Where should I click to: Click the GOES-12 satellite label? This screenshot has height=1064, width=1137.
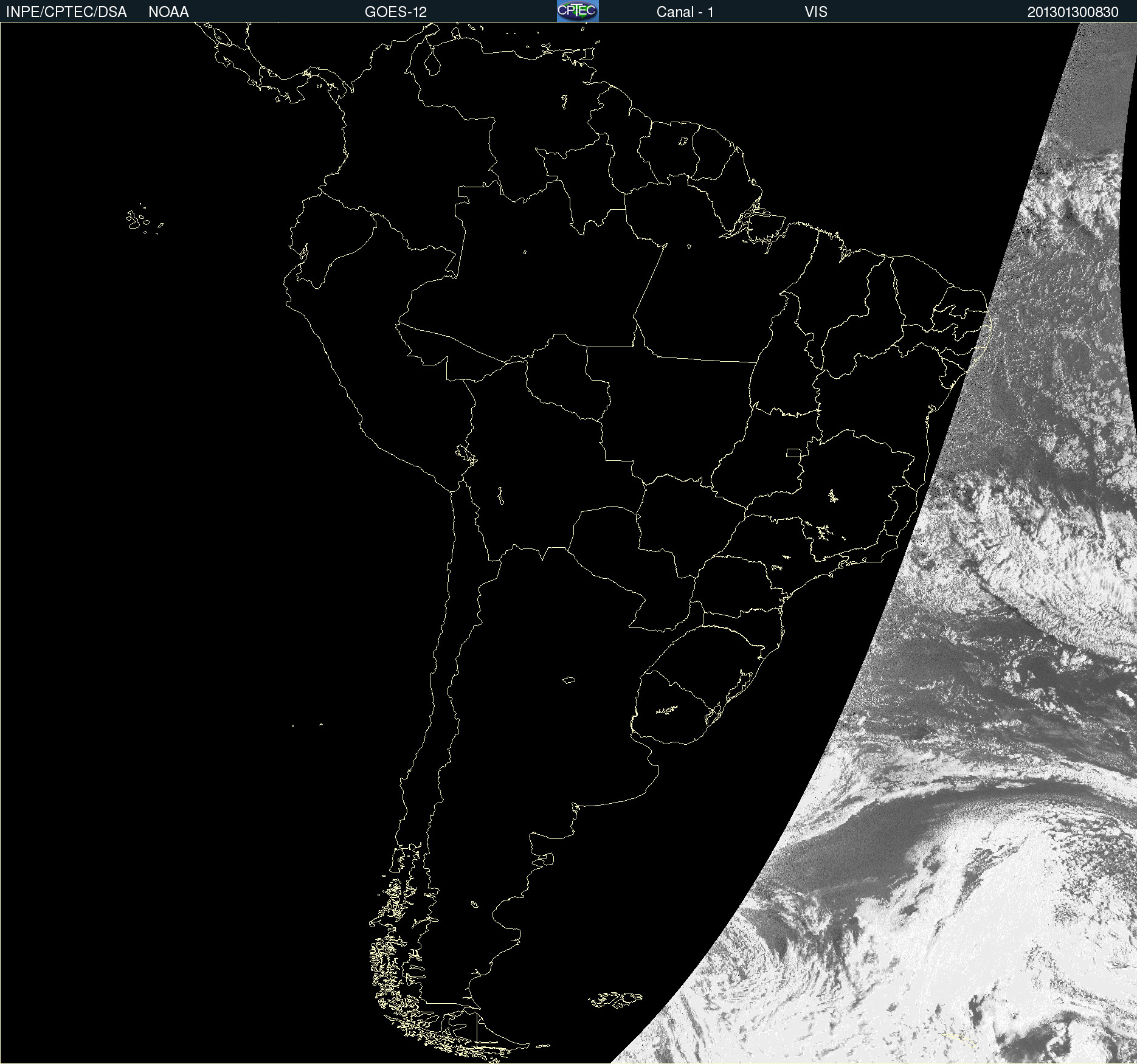(x=396, y=12)
